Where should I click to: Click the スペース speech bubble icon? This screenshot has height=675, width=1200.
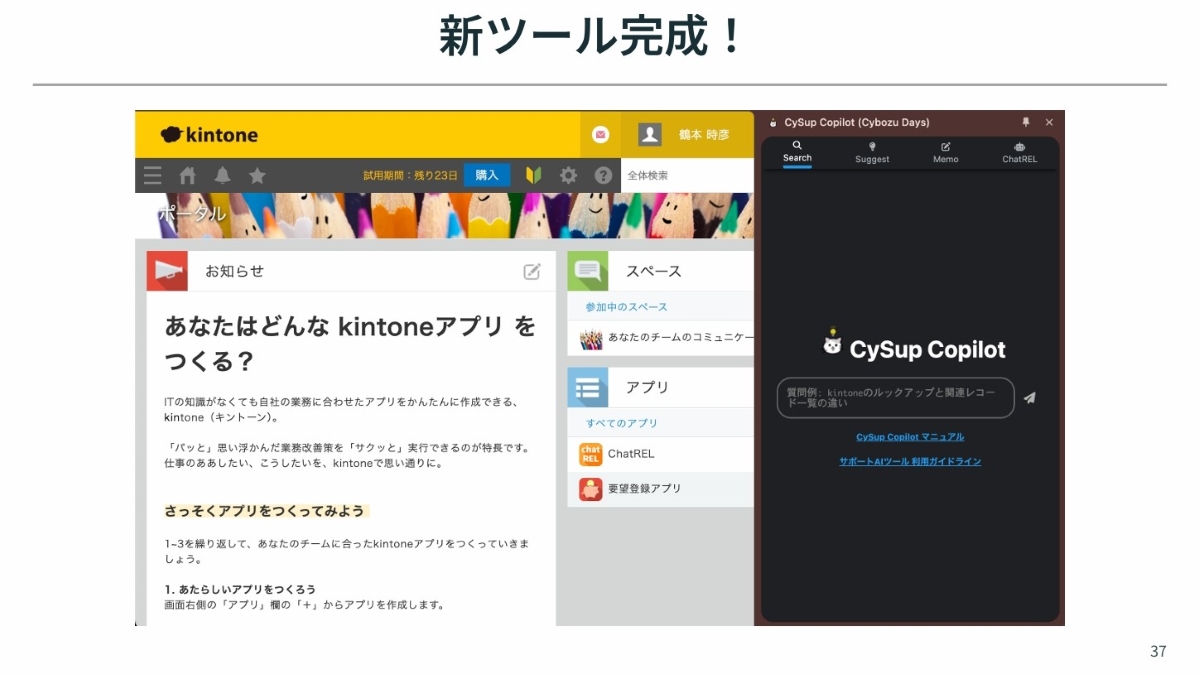click(x=588, y=271)
